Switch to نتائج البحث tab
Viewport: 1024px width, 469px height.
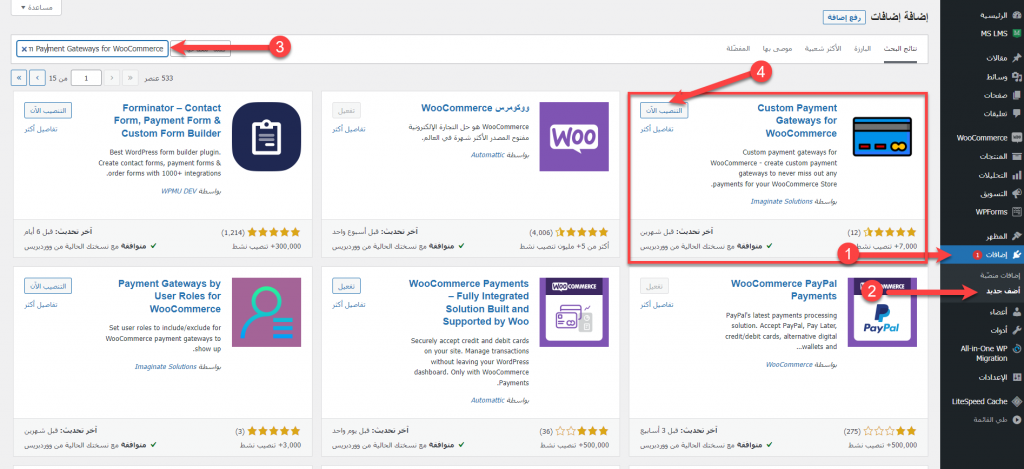(901, 50)
